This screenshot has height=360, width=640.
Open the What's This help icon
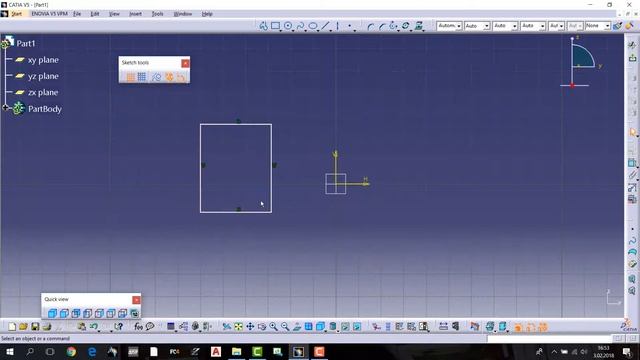(x=118, y=327)
